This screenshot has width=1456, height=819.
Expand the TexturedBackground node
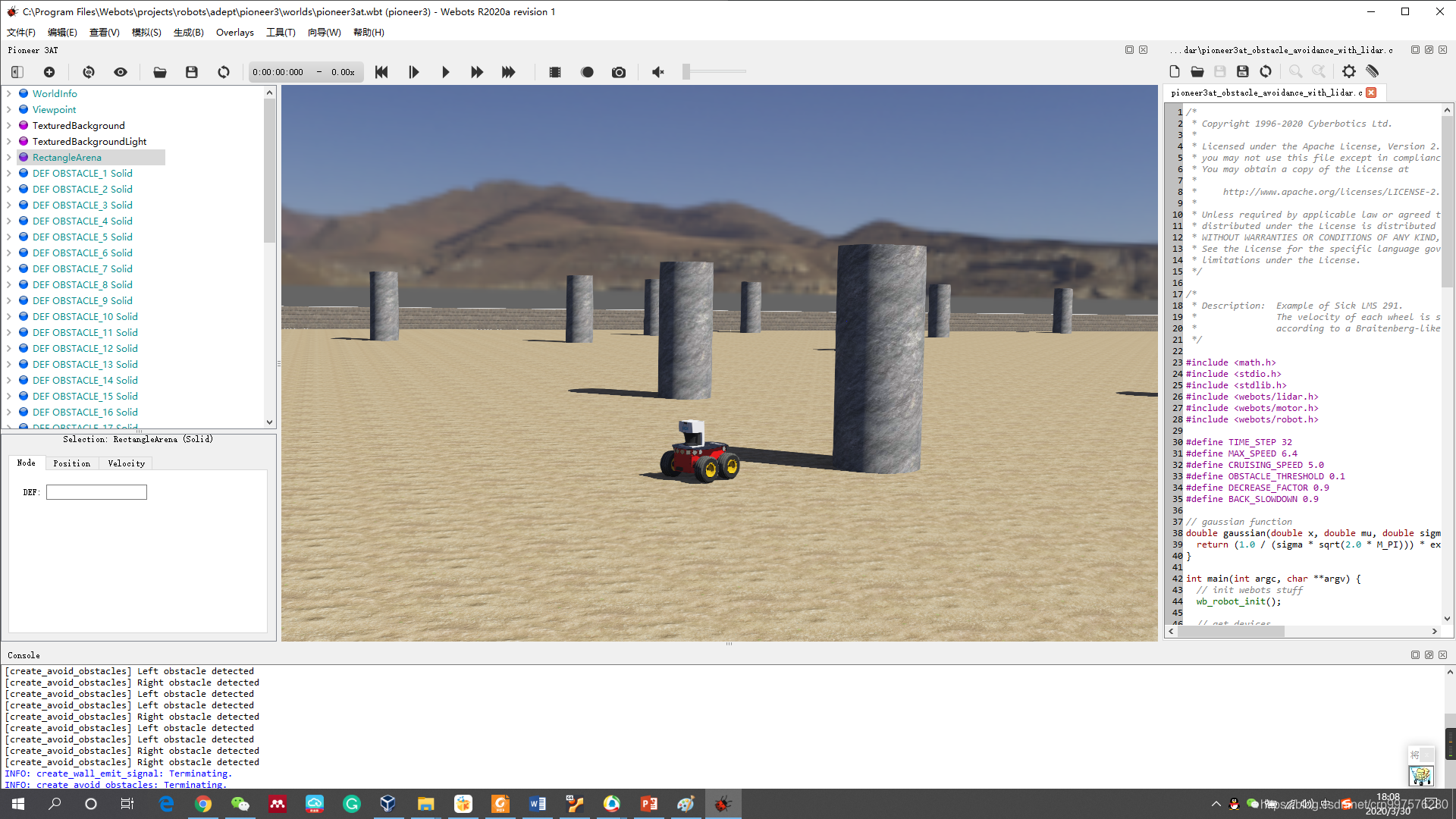pos(9,125)
